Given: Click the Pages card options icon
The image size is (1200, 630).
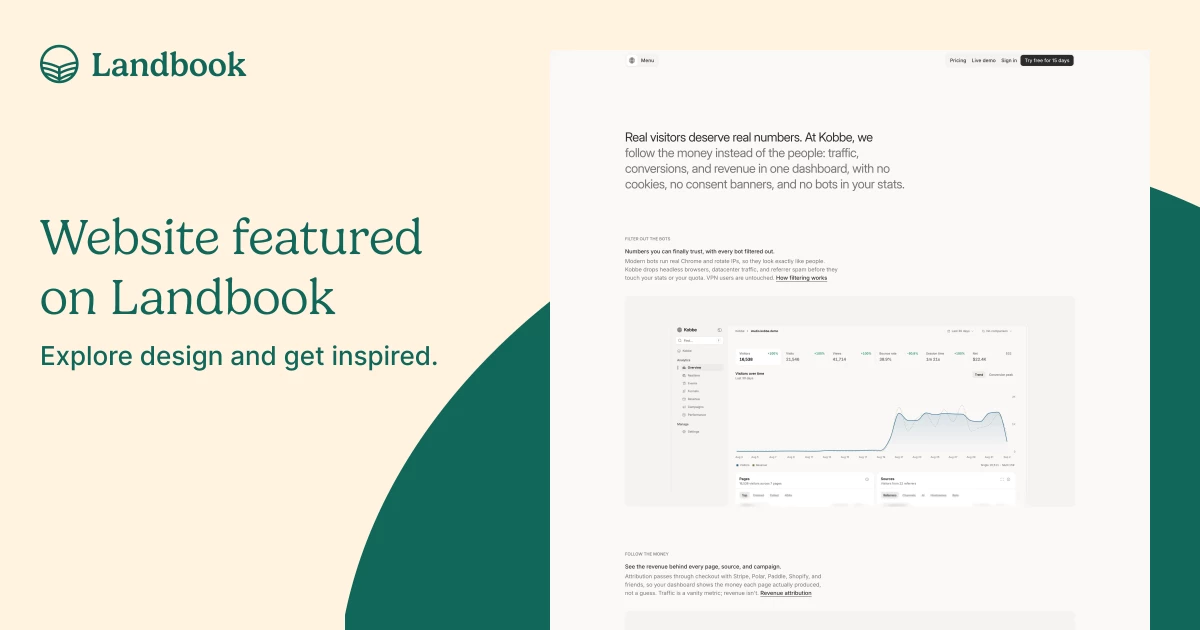Looking at the screenshot, I should pos(867,479).
